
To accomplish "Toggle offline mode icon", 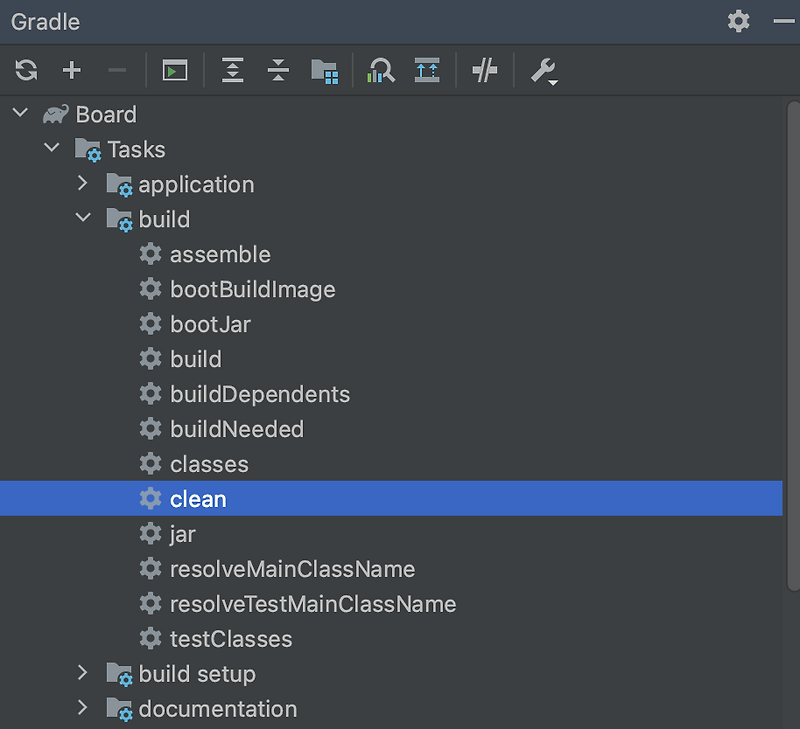I will pos(484,70).
